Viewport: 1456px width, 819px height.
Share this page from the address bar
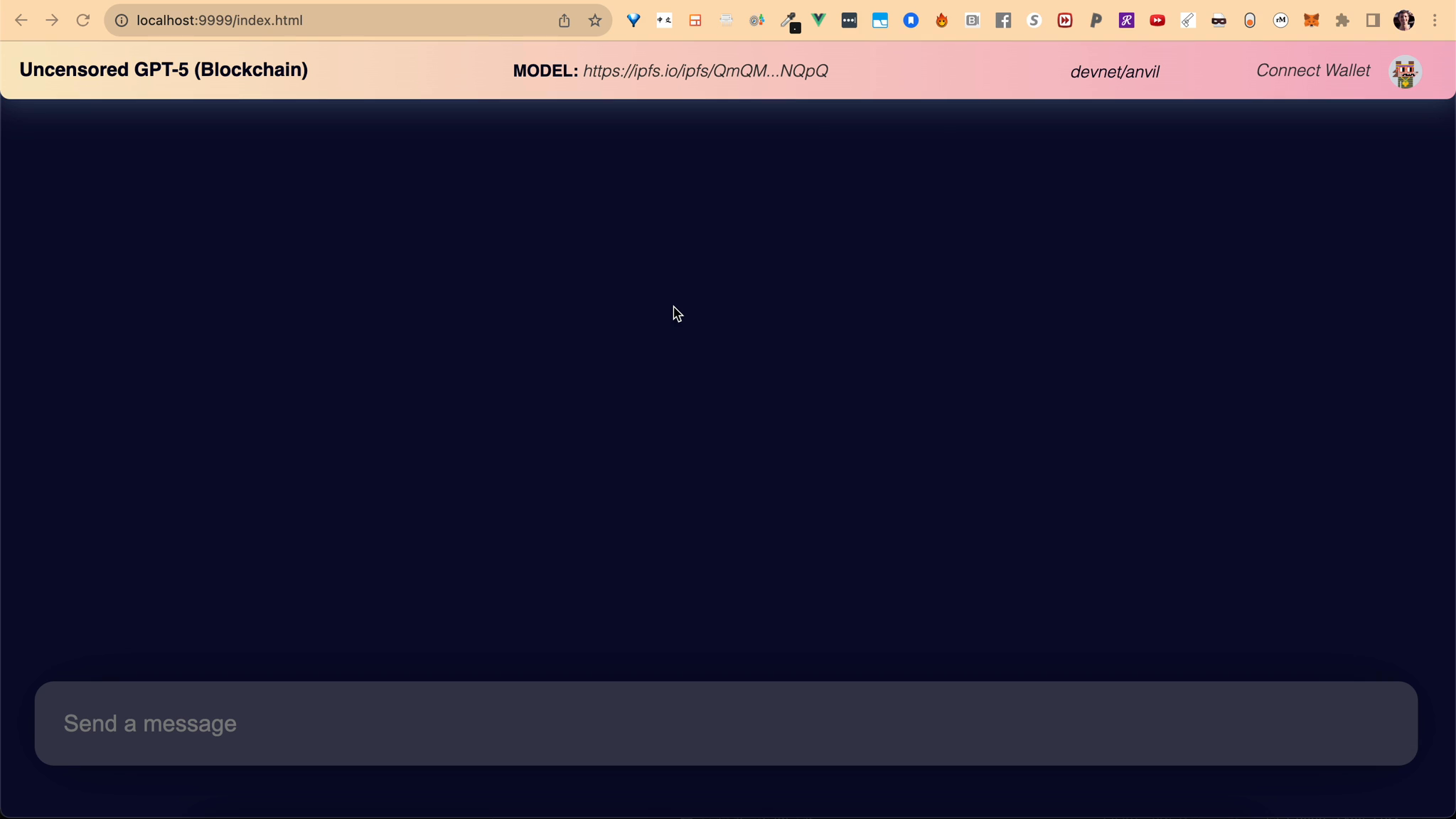pyautogui.click(x=564, y=21)
